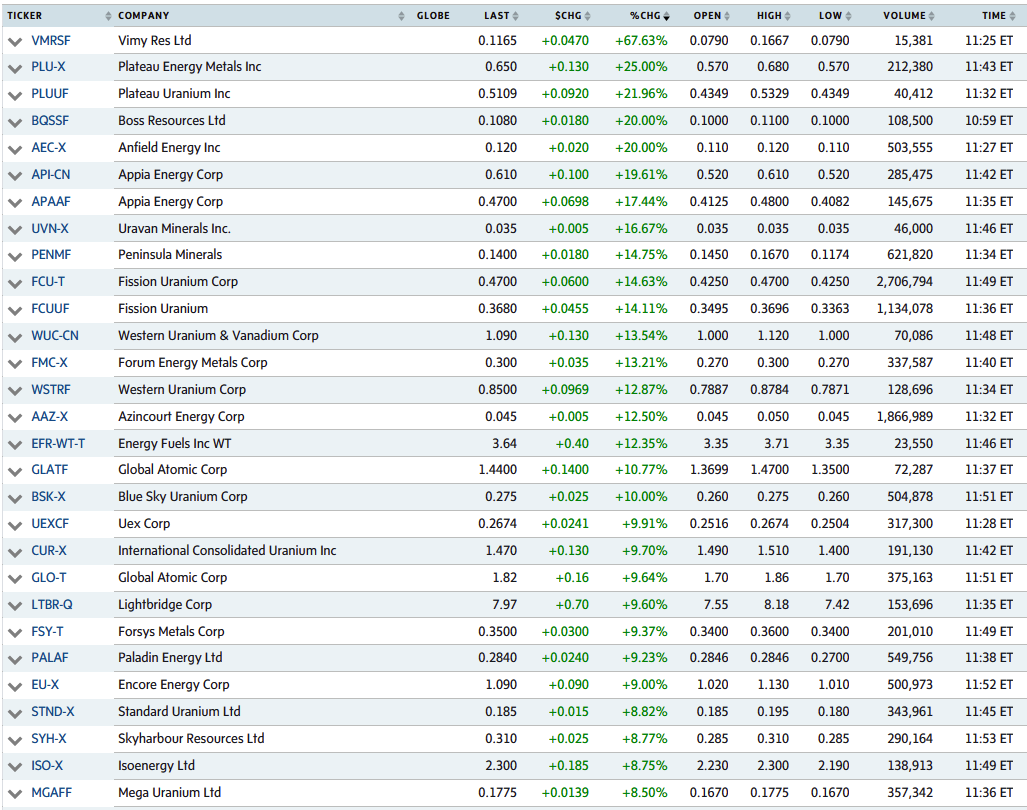
Task: Expand the FCU-T row chevron
Action: coord(14,284)
